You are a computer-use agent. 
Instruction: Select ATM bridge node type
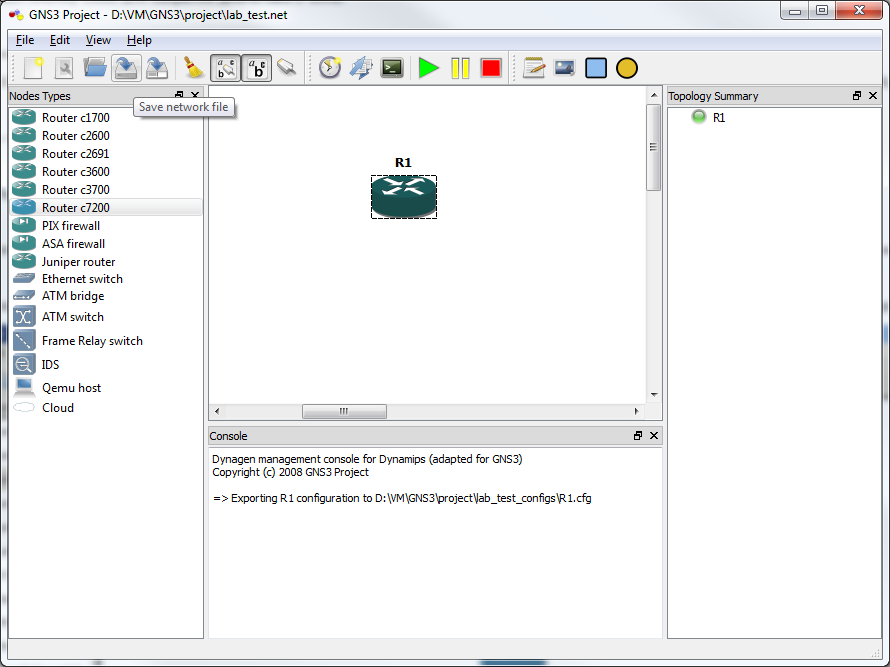click(106, 296)
